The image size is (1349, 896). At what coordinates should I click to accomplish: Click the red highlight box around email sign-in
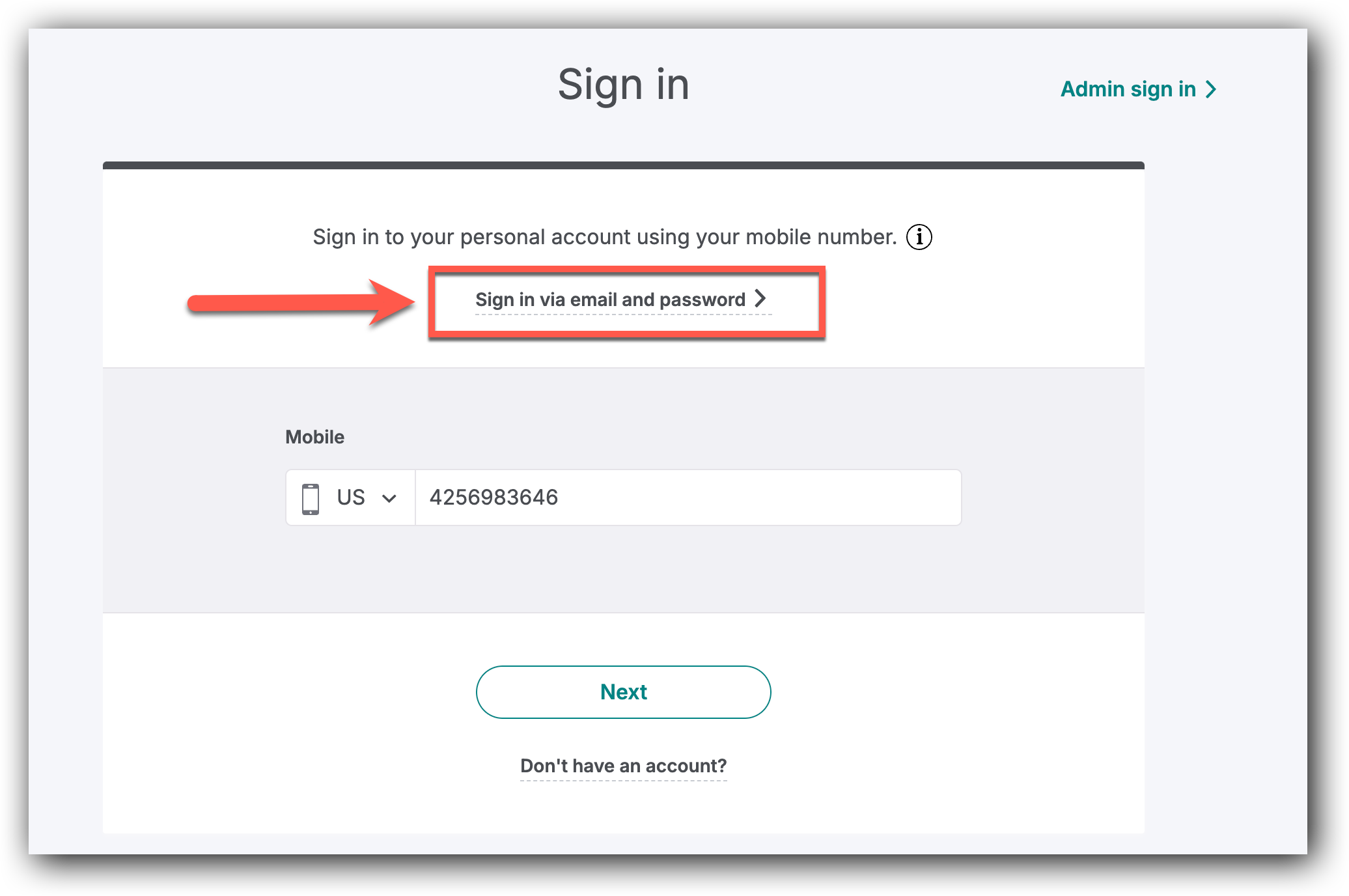tap(628, 301)
